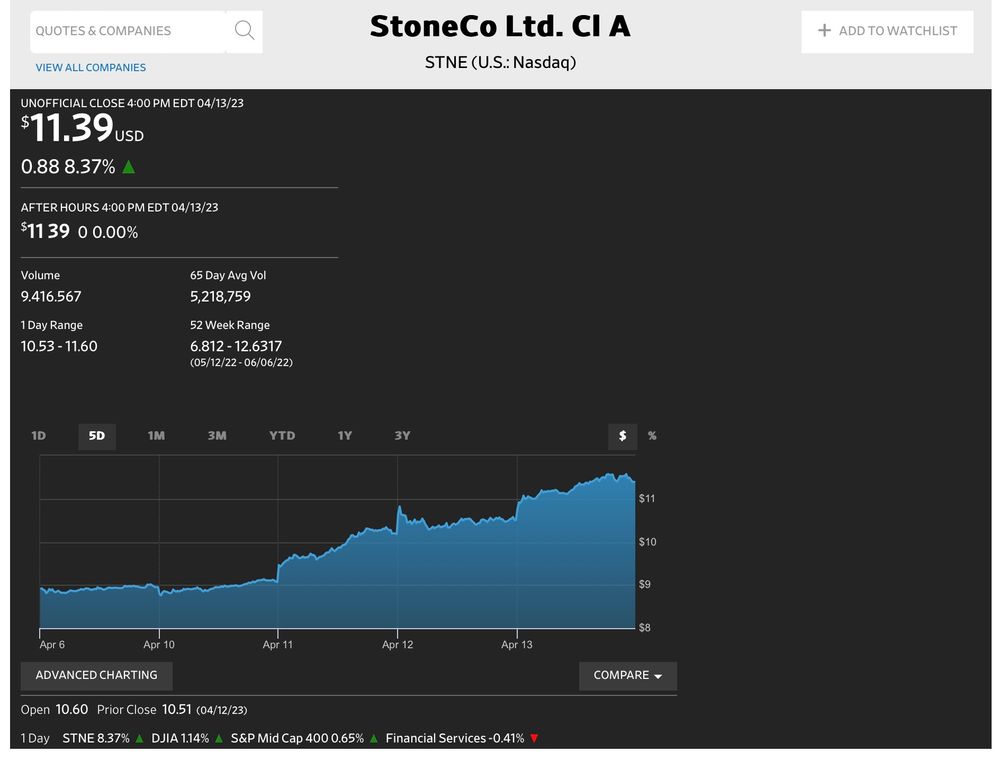Switch to the 3Y chart range

(x=402, y=436)
